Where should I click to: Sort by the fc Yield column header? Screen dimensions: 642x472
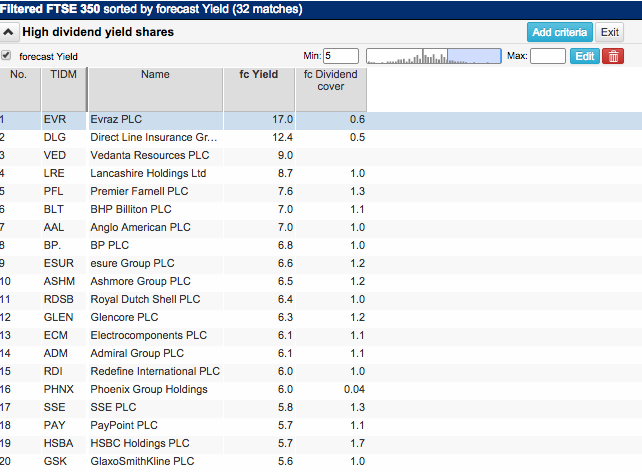coord(259,90)
